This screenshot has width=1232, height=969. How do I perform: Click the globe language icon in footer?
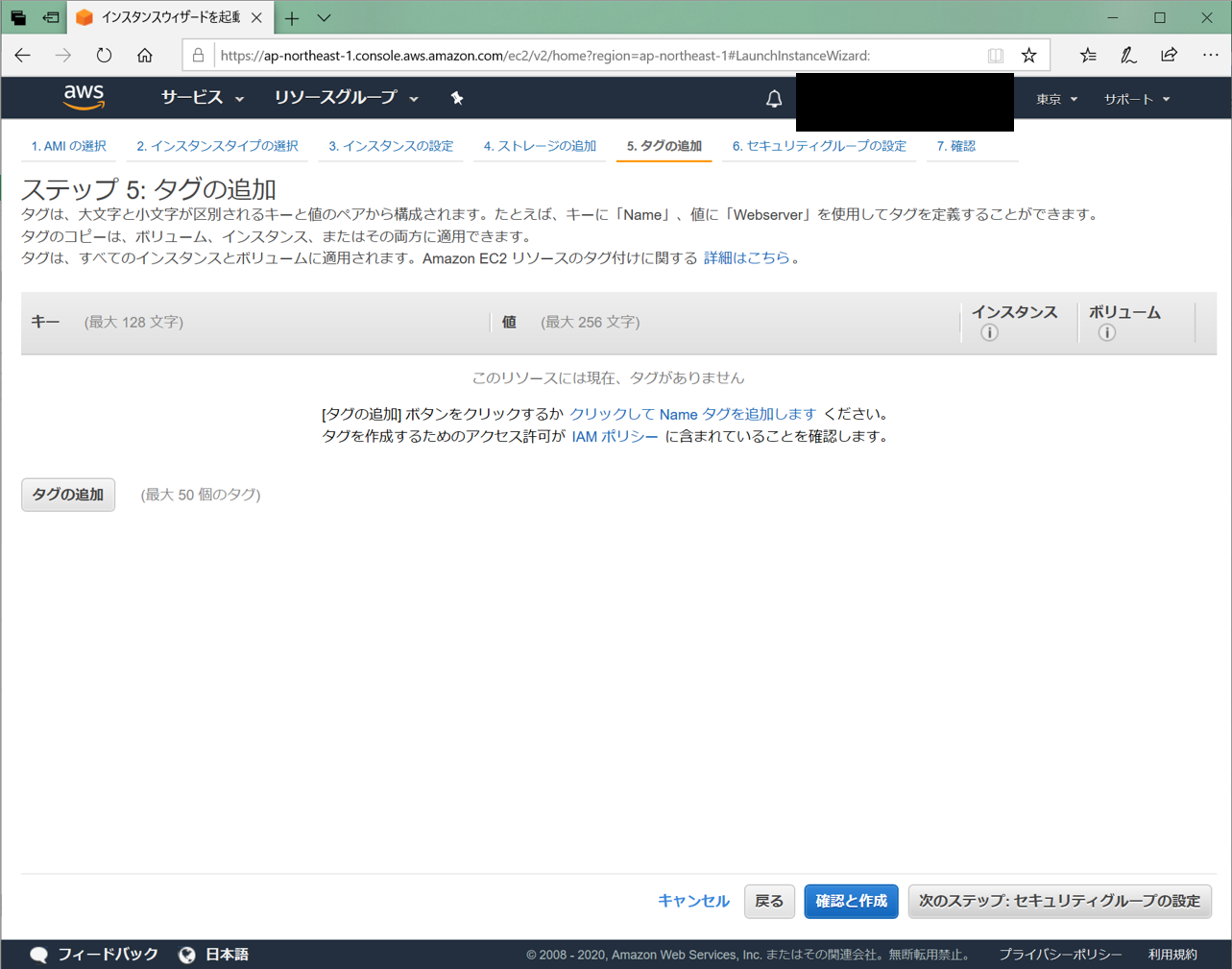[187, 955]
